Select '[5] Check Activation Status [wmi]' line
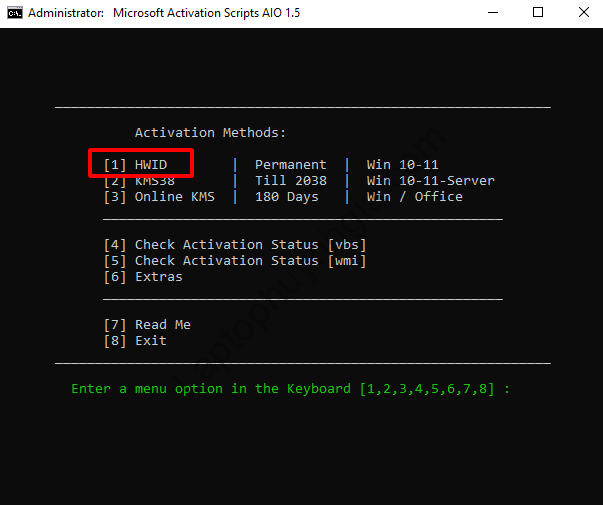This screenshot has height=505, width=603. coord(235,261)
